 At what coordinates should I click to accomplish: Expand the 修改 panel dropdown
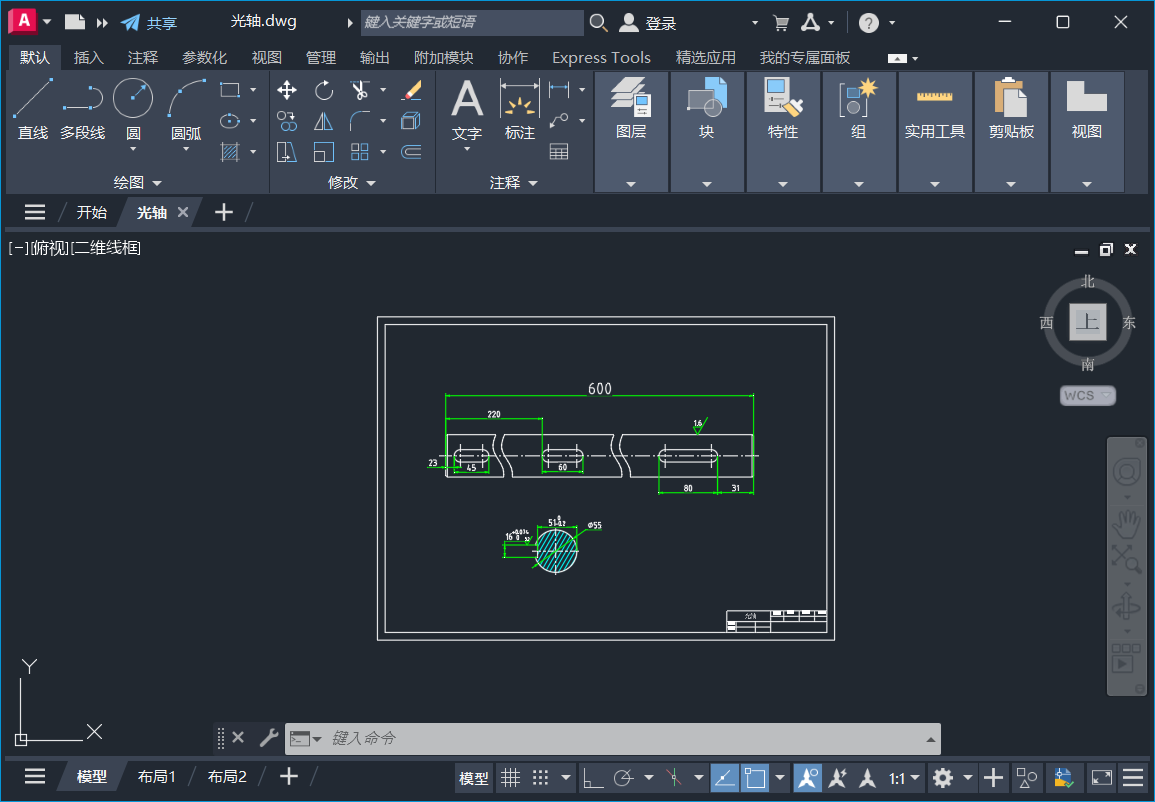tap(370, 182)
